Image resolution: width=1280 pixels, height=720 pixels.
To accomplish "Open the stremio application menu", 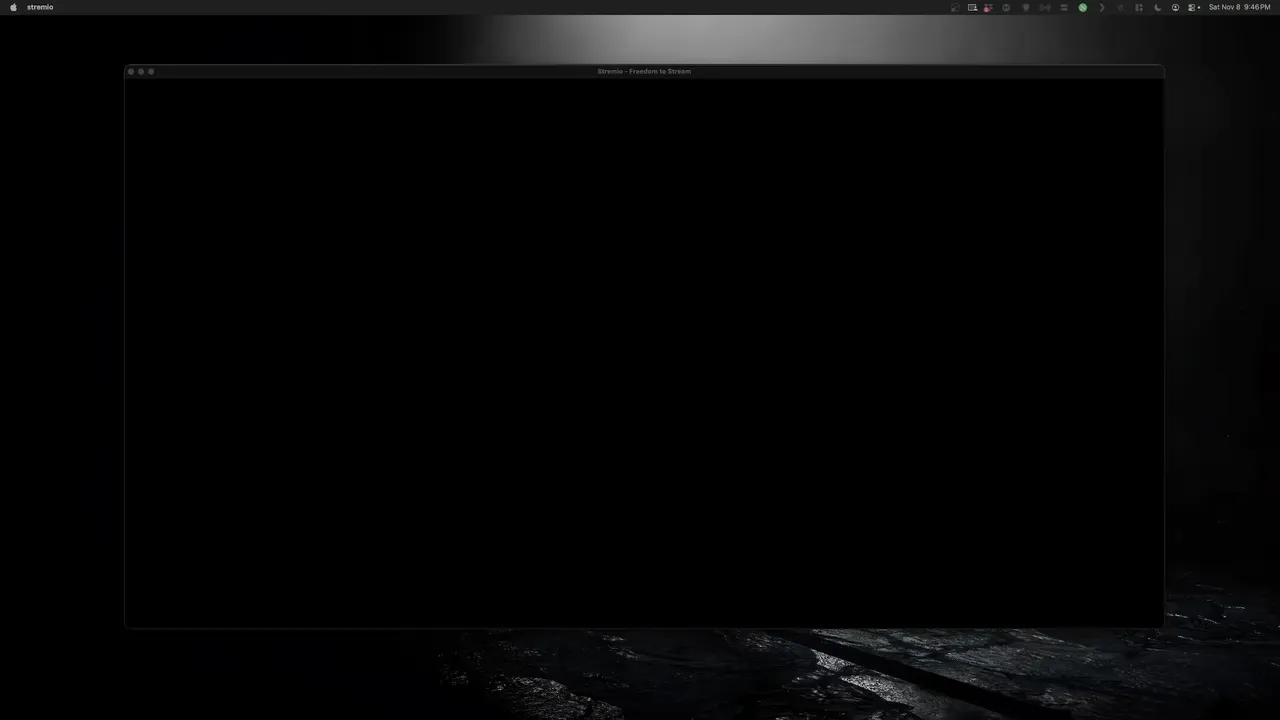I will [x=40, y=7].
